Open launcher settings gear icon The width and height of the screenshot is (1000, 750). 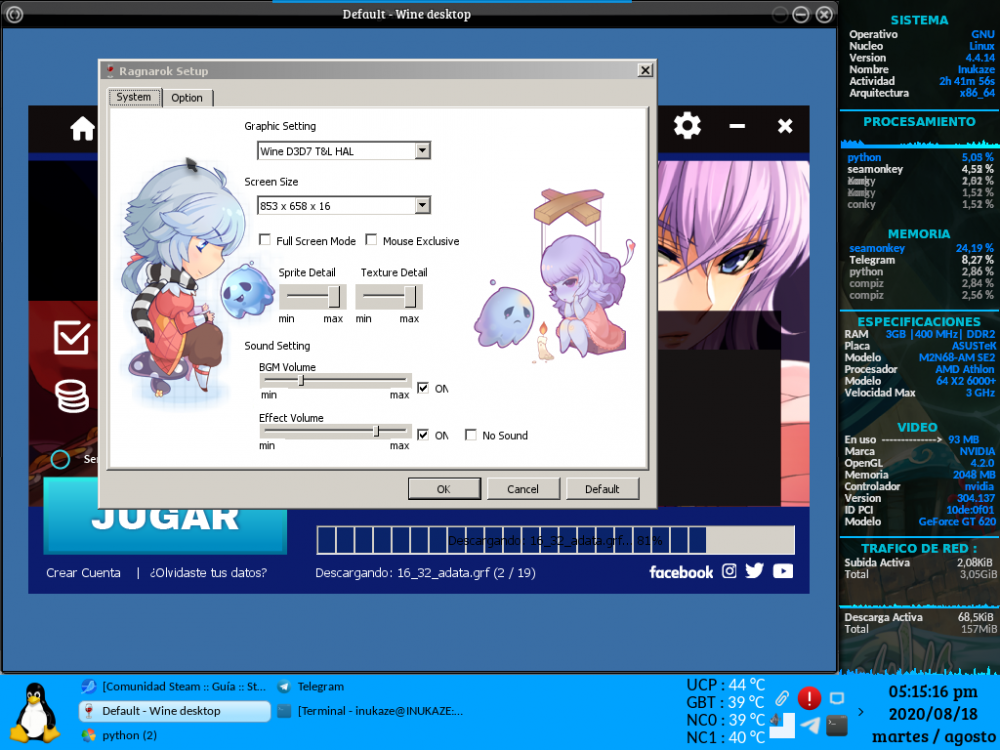point(687,126)
